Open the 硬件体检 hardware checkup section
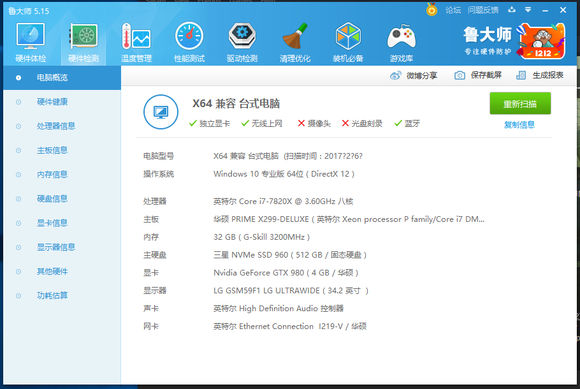Viewport: 580px width, 389px height. pyautogui.click(x=31, y=42)
